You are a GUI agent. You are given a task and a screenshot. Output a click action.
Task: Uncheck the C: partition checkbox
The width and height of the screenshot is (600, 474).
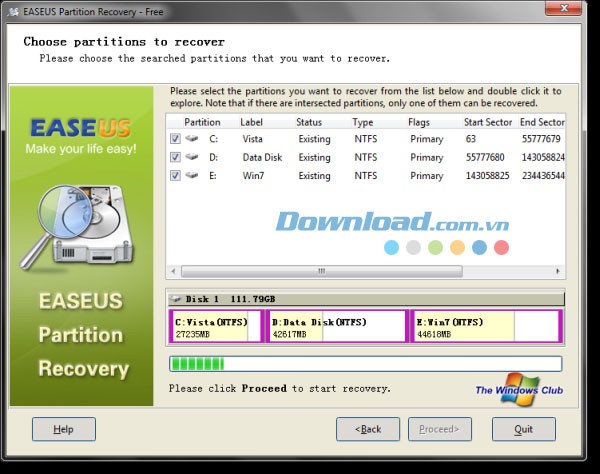(175, 138)
